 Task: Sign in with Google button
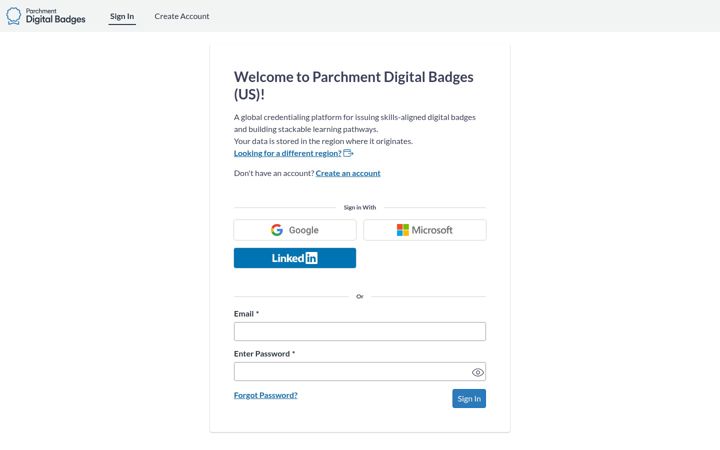click(x=295, y=230)
